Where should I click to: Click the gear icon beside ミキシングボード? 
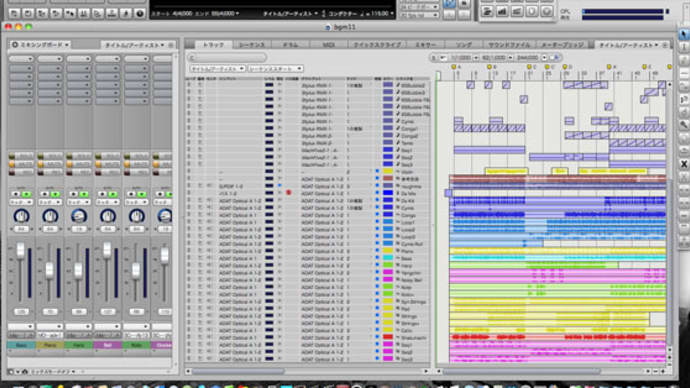15,44
